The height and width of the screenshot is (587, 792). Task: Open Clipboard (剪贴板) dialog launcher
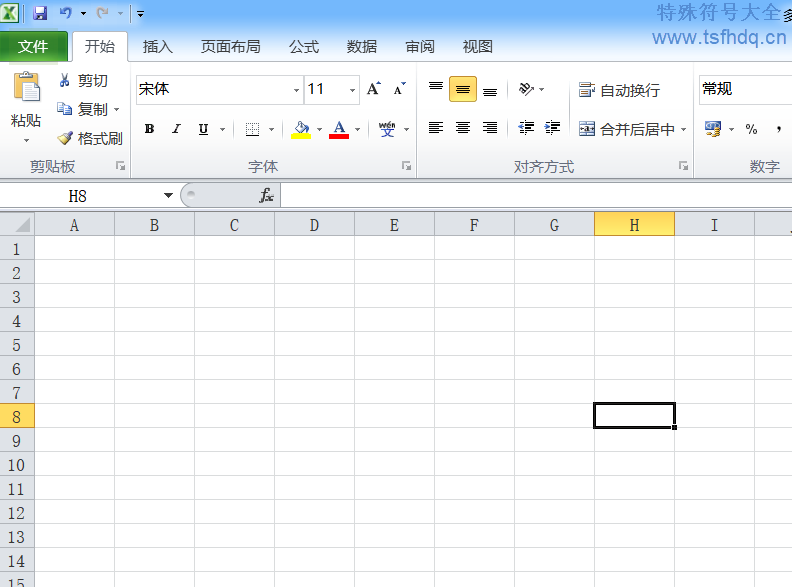point(120,166)
